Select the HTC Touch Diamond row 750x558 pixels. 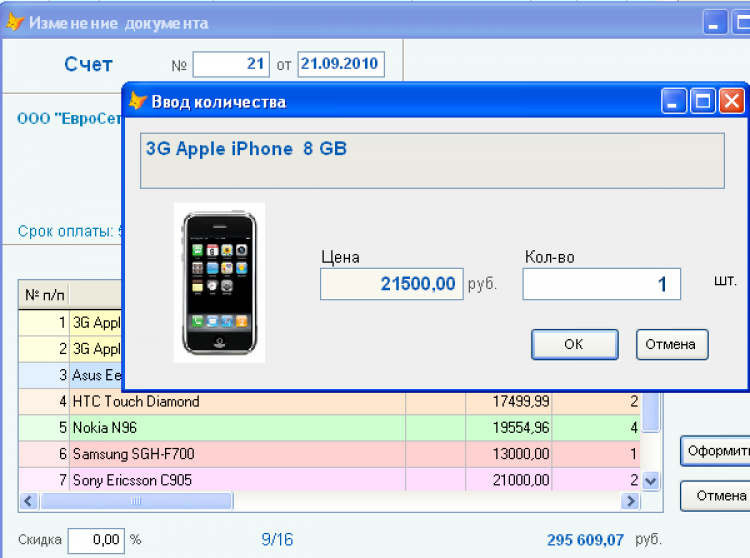coord(330,401)
